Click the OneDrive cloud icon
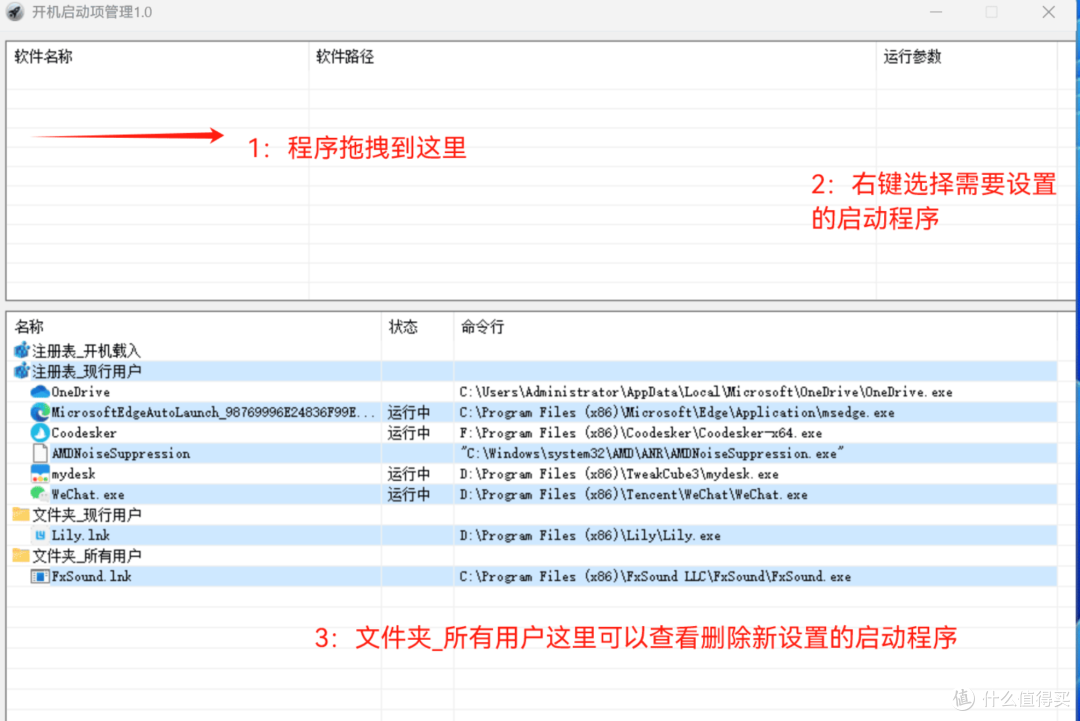Screen dimensions: 1080x721 (x=40, y=392)
